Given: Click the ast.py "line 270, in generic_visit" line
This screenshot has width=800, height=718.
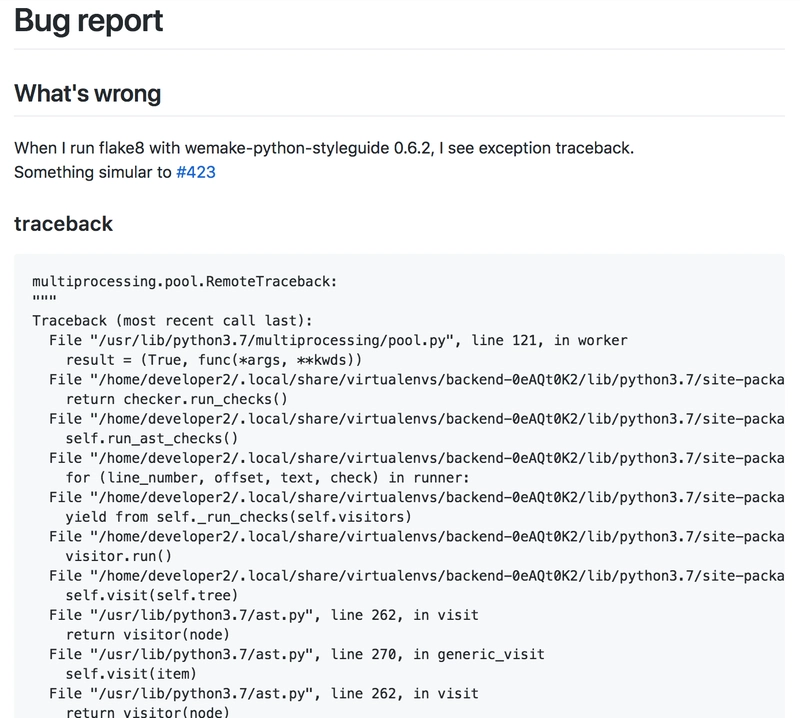Looking at the screenshot, I should tap(296, 654).
